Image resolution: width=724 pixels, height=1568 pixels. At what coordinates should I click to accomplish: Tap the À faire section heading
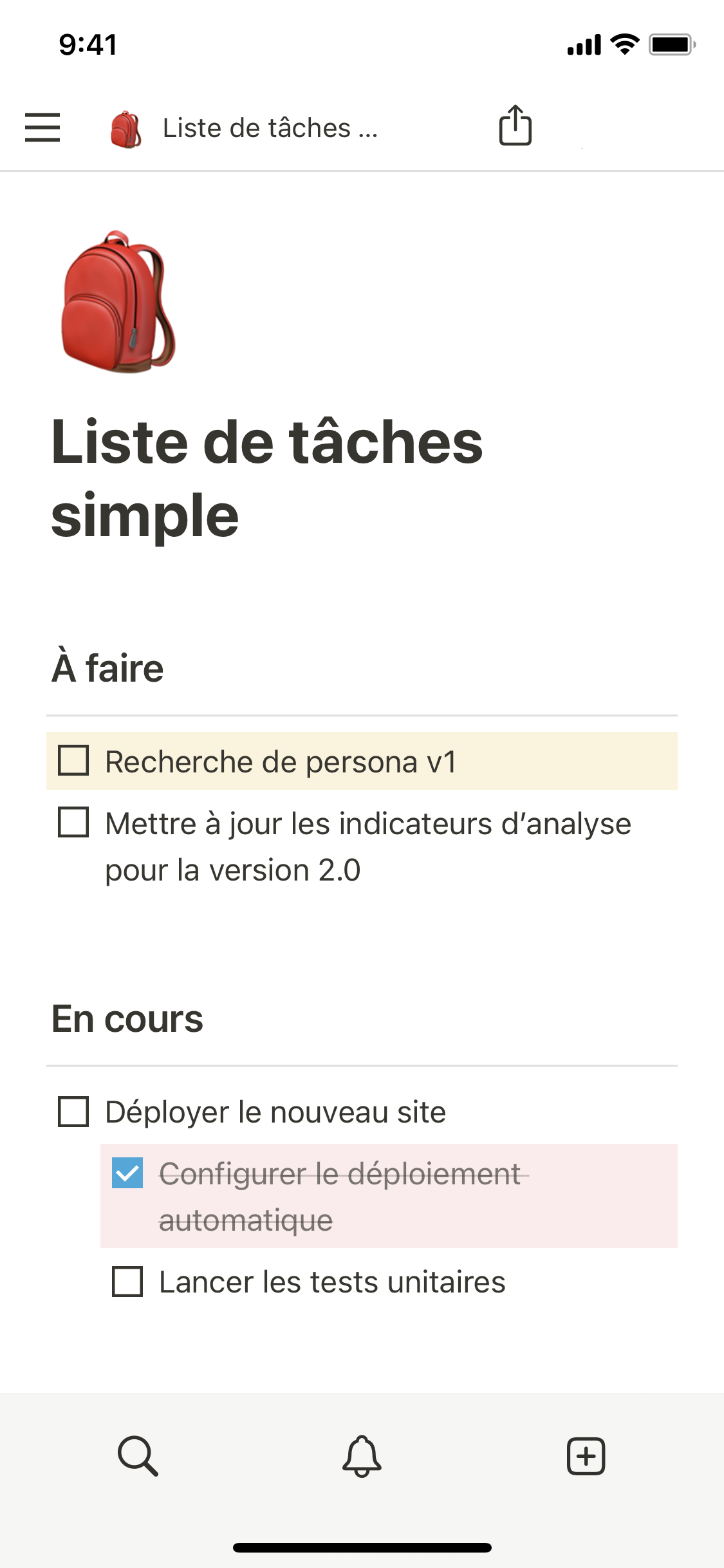pos(108,668)
